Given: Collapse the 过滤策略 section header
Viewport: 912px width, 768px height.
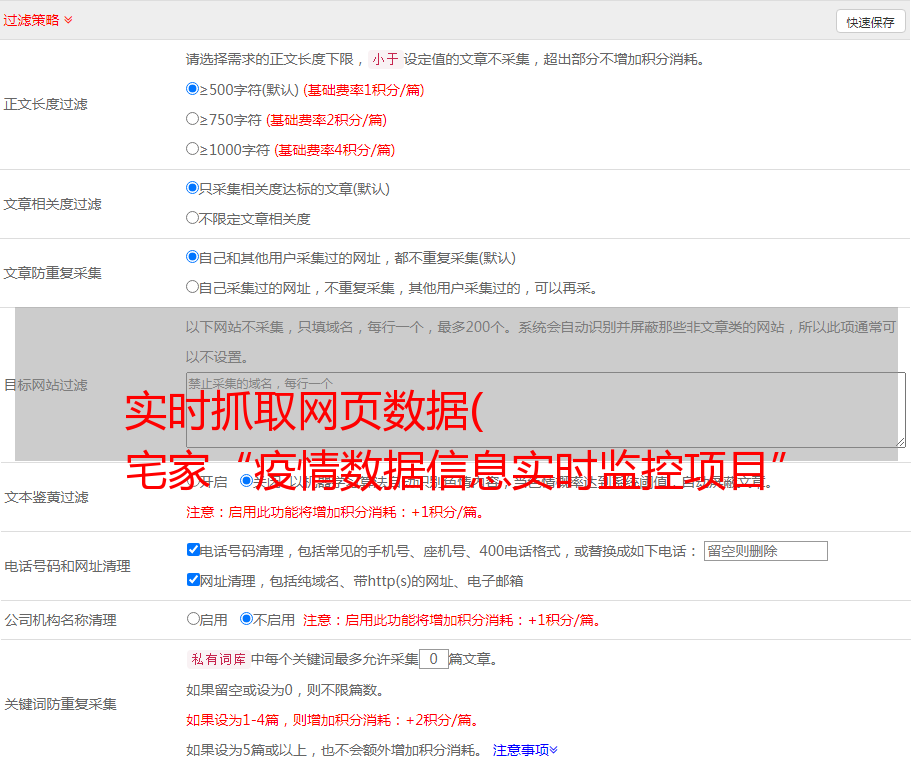Looking at the screenshot, I should coord(38,20).
